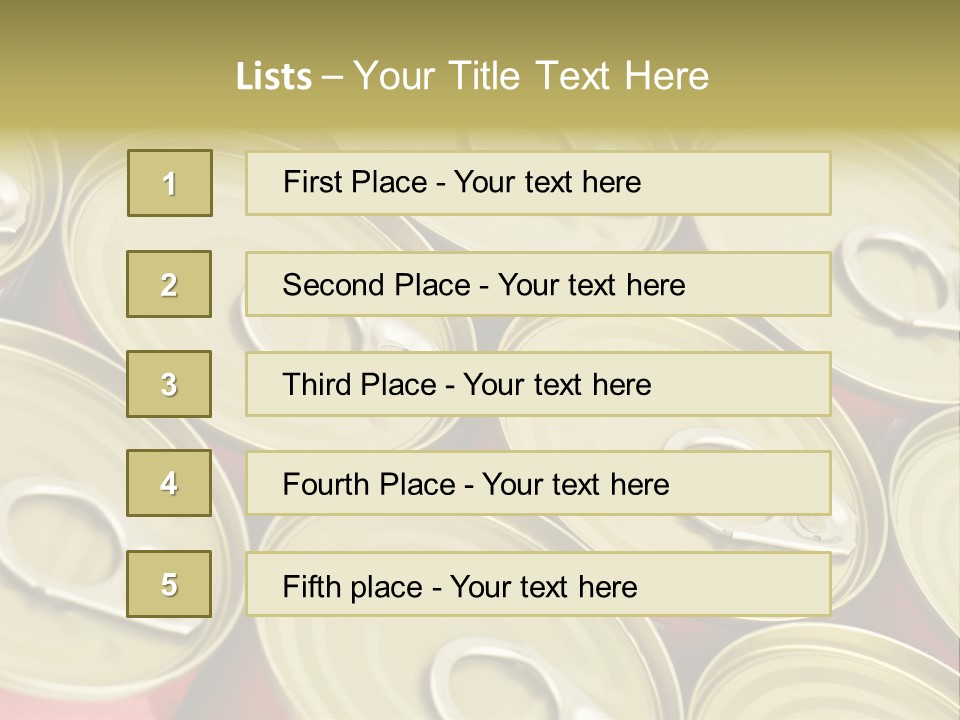Click the number 5 square
Screen dimensions: 960x720
169,584
